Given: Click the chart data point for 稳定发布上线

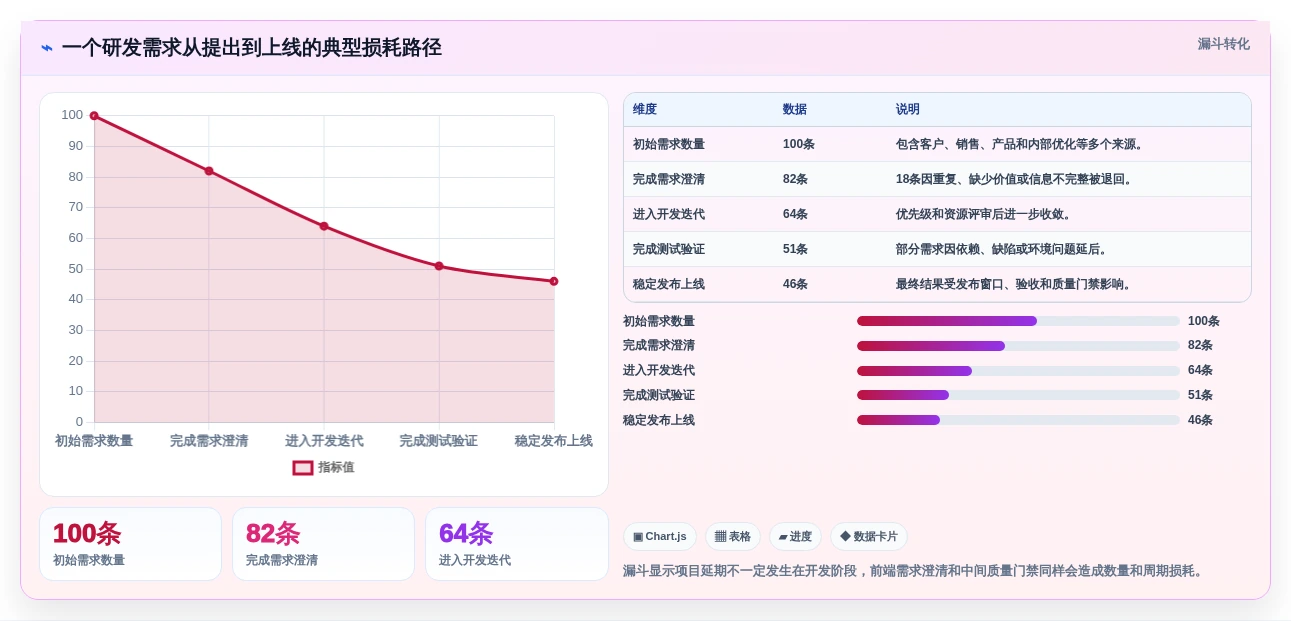Looking at the screenshot, I should (x=554, y=281).
